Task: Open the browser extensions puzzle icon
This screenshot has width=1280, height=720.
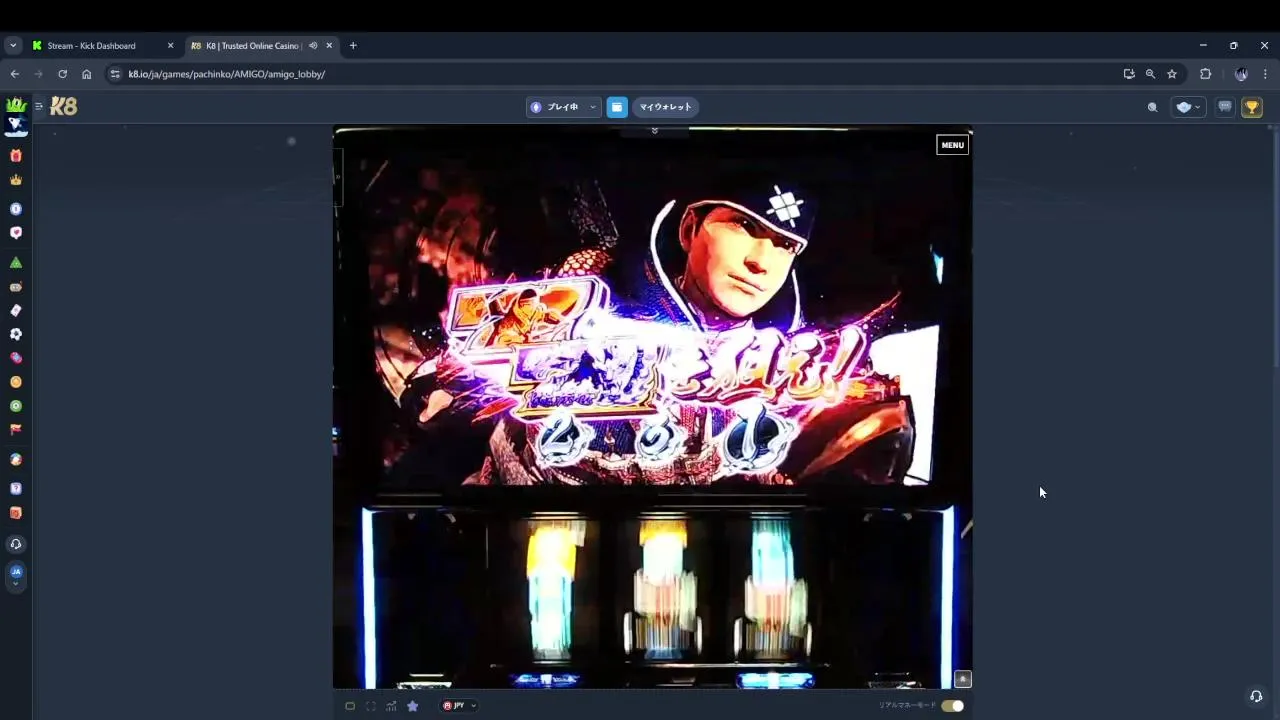Action: pyautogui.click(x=1205, y=74)
